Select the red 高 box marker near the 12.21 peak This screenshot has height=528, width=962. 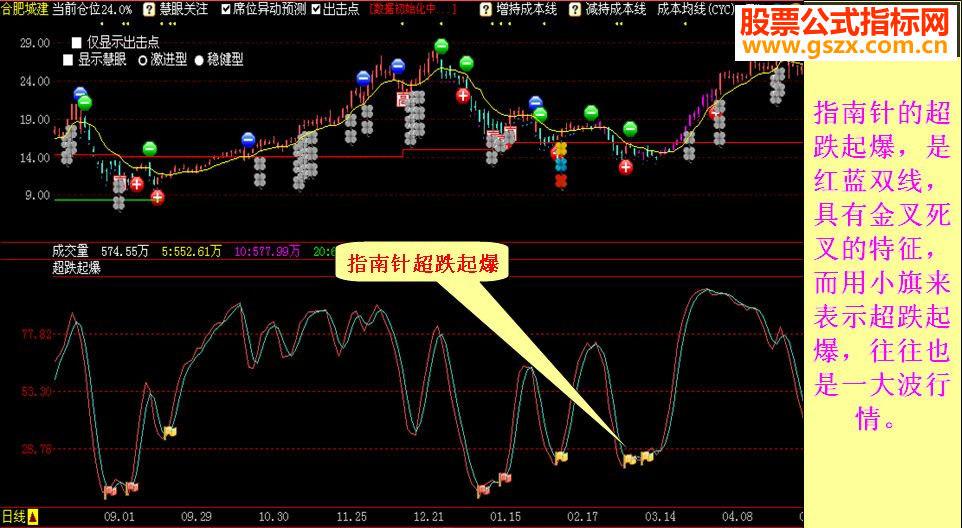click(x=404, y=99)
